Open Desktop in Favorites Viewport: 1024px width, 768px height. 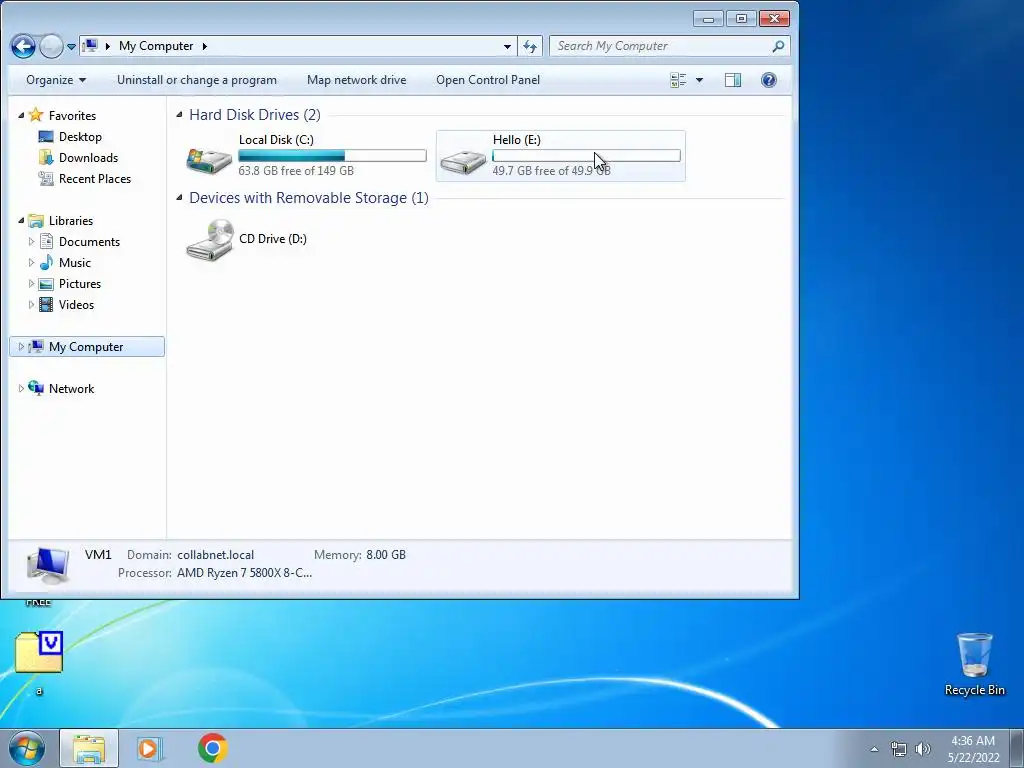pyautogui.click(x=80, y=136)
